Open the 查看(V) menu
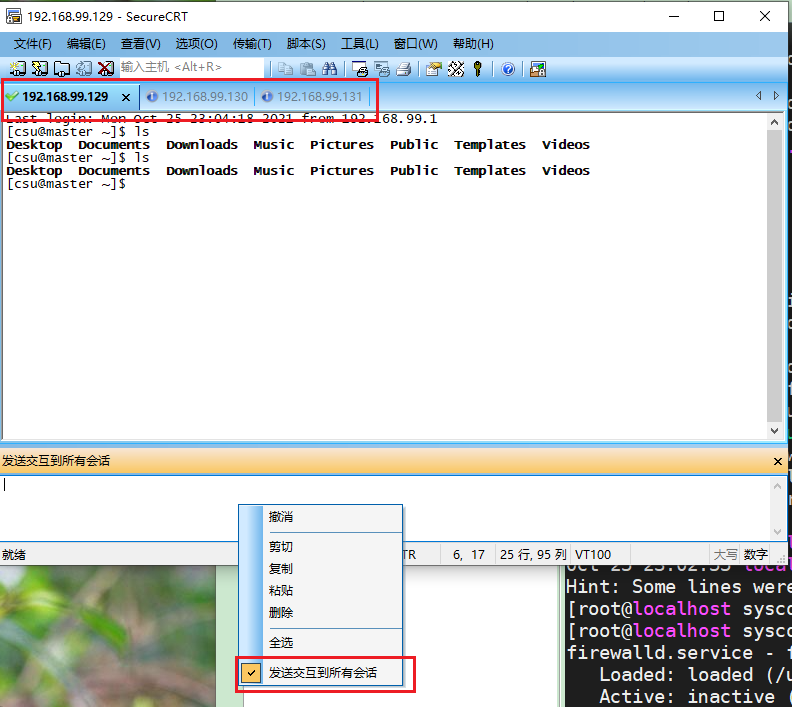 [x=140, y=44]
